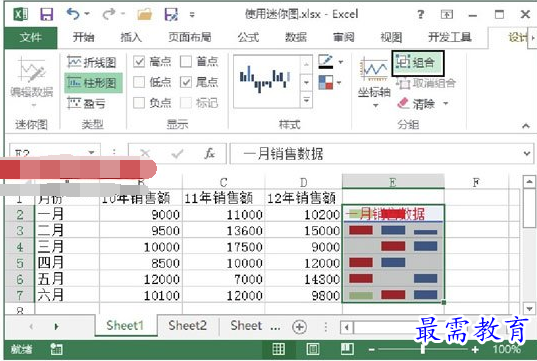Screen dimensions: 537x361
Task: Click the Excel application icon
Action: 21,14
